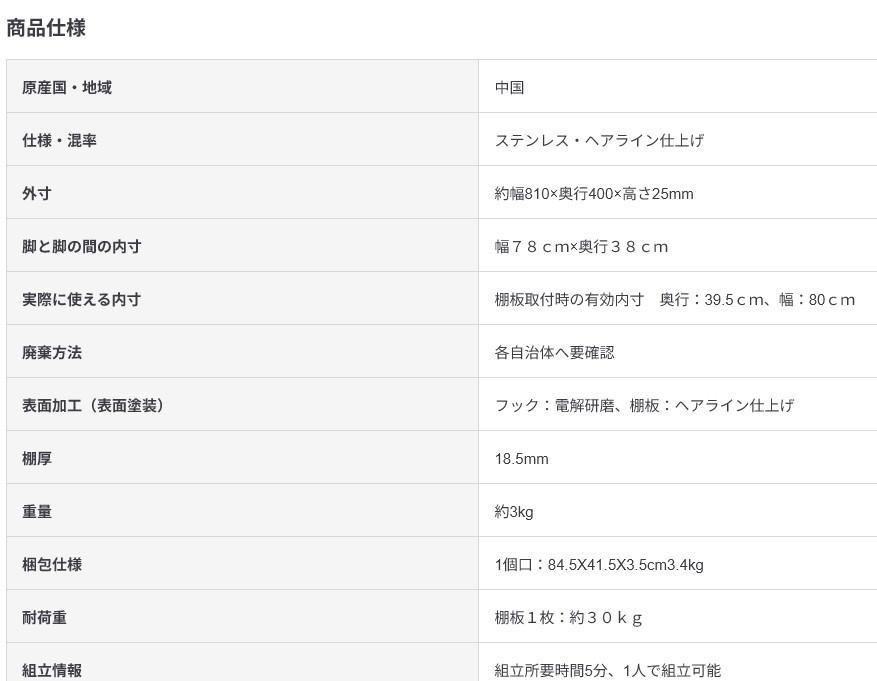Screen dimensions: 877x681
Task: Select the 脚と脚の間の内寸 label
Action: [82, 247]
